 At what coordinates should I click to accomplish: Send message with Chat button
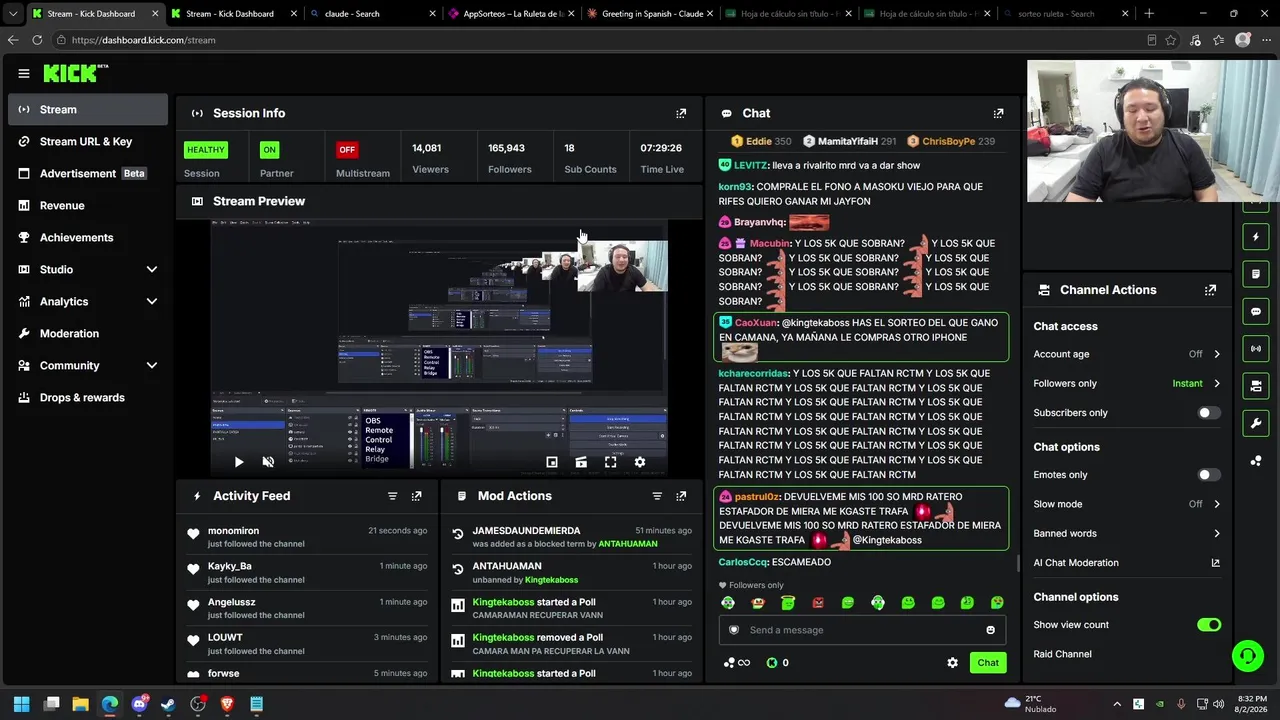pos(988,663)
